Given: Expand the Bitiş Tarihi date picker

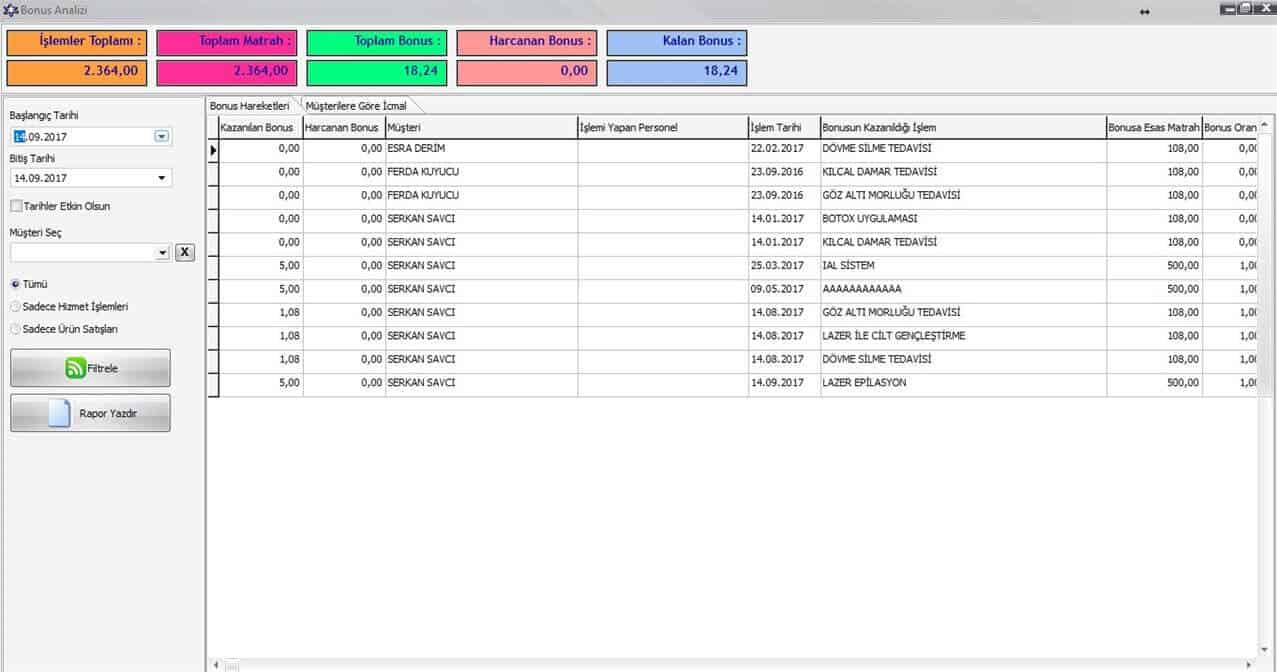Looking at the screenshot, I should pyautogui.click(x=162, y=179).
